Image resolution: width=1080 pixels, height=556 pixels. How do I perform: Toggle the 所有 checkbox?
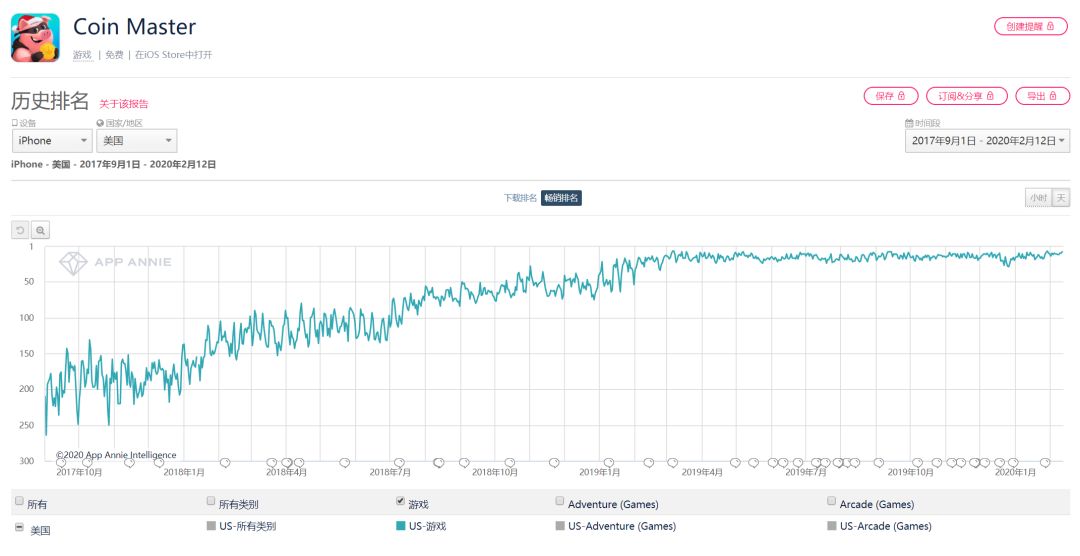(20, 502)
